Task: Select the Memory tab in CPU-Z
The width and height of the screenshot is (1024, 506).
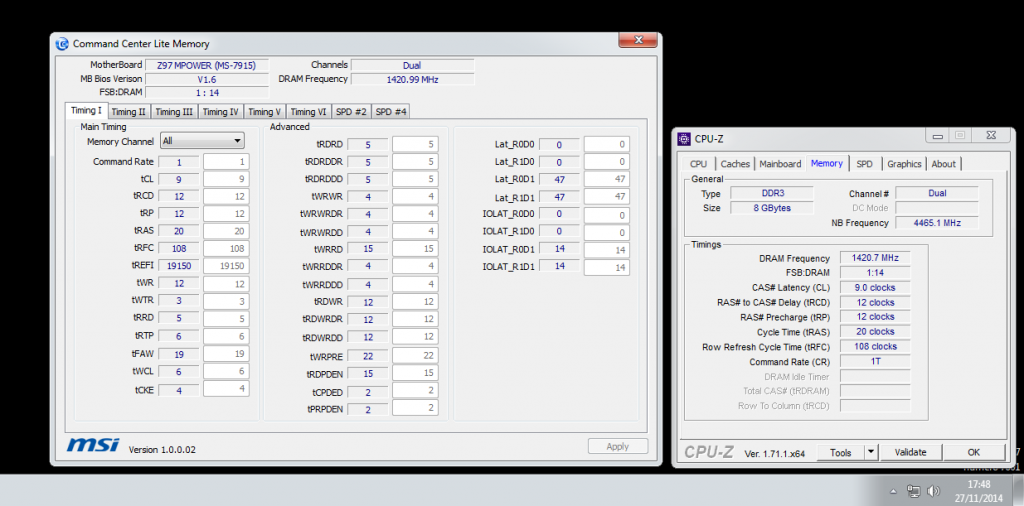Action: [827, 163]
